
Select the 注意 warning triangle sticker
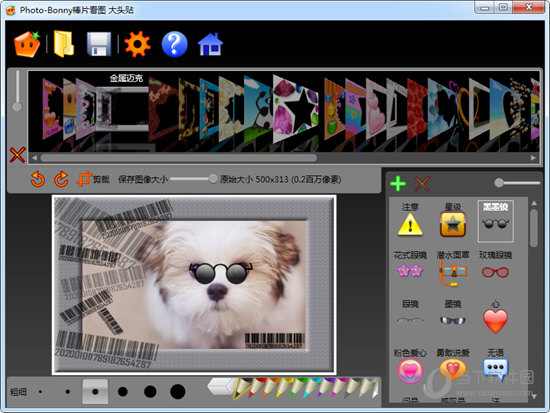tap(410, 220)
